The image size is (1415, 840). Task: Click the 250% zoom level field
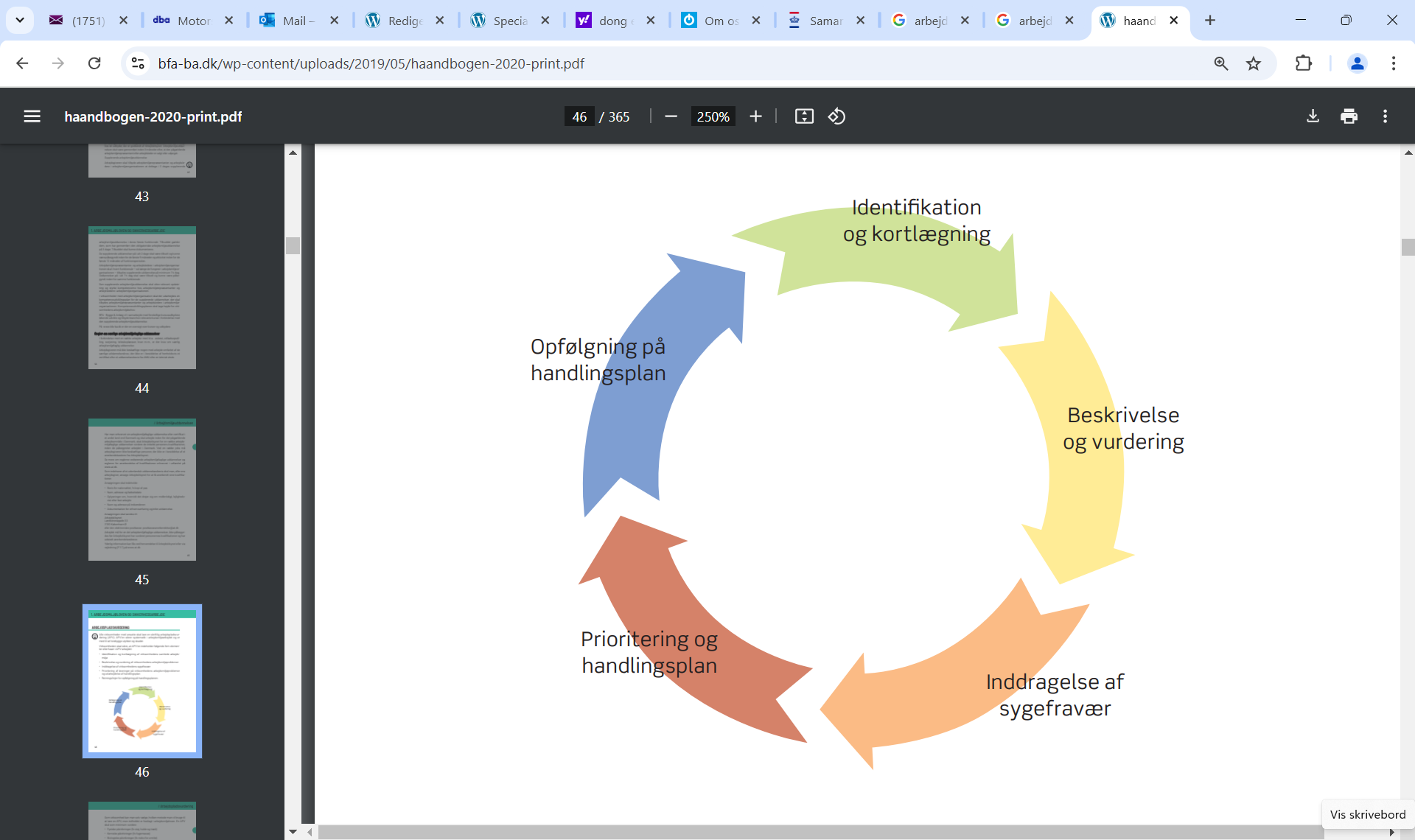click(x=713, y=116)
